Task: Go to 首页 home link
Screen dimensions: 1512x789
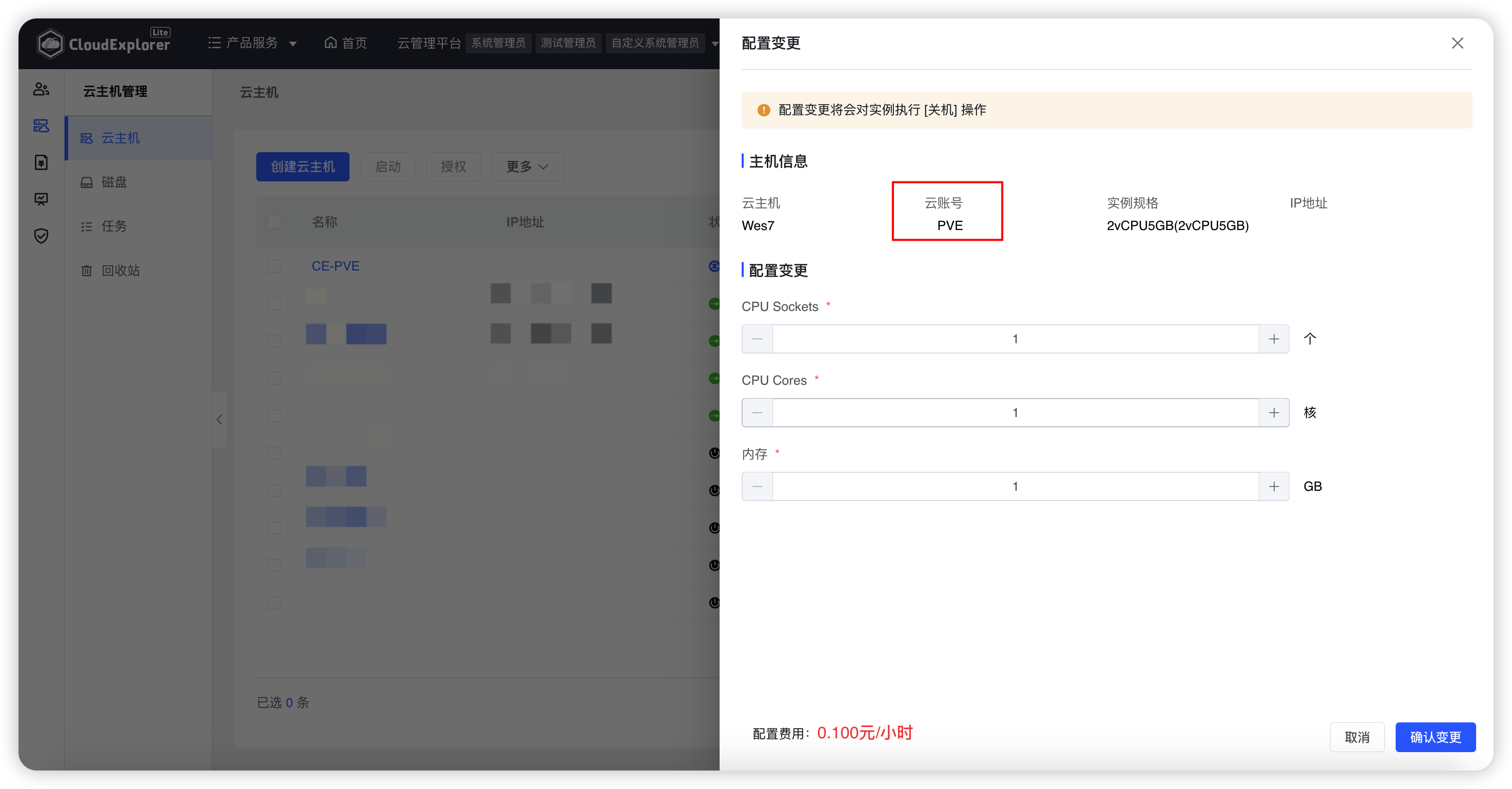Action: [346, 44]
